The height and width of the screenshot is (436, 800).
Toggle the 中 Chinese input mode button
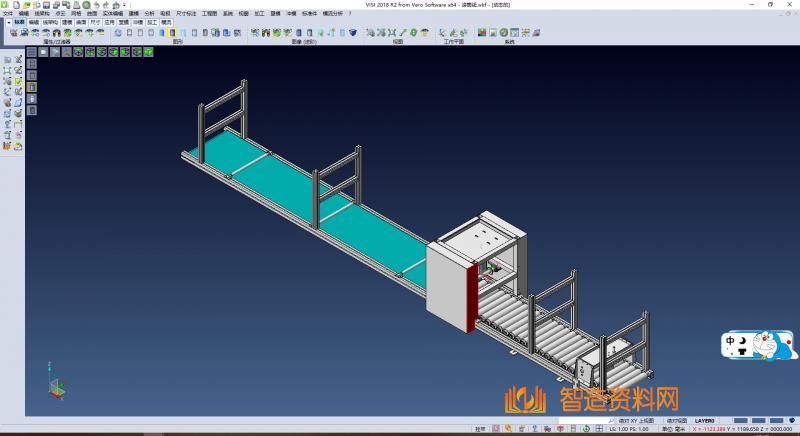(x=732, y=341)
